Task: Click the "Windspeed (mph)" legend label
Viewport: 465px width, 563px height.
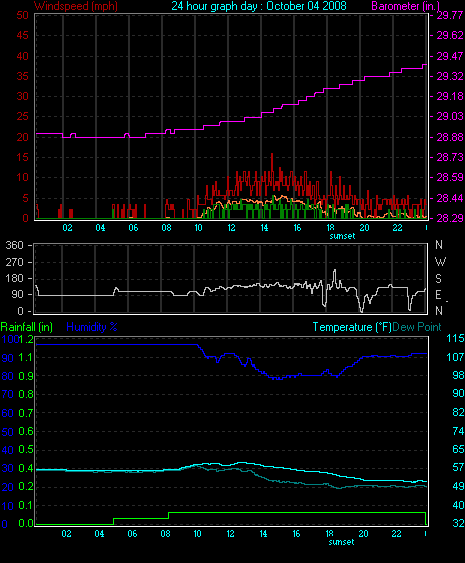Action: [x=76, y=6]
